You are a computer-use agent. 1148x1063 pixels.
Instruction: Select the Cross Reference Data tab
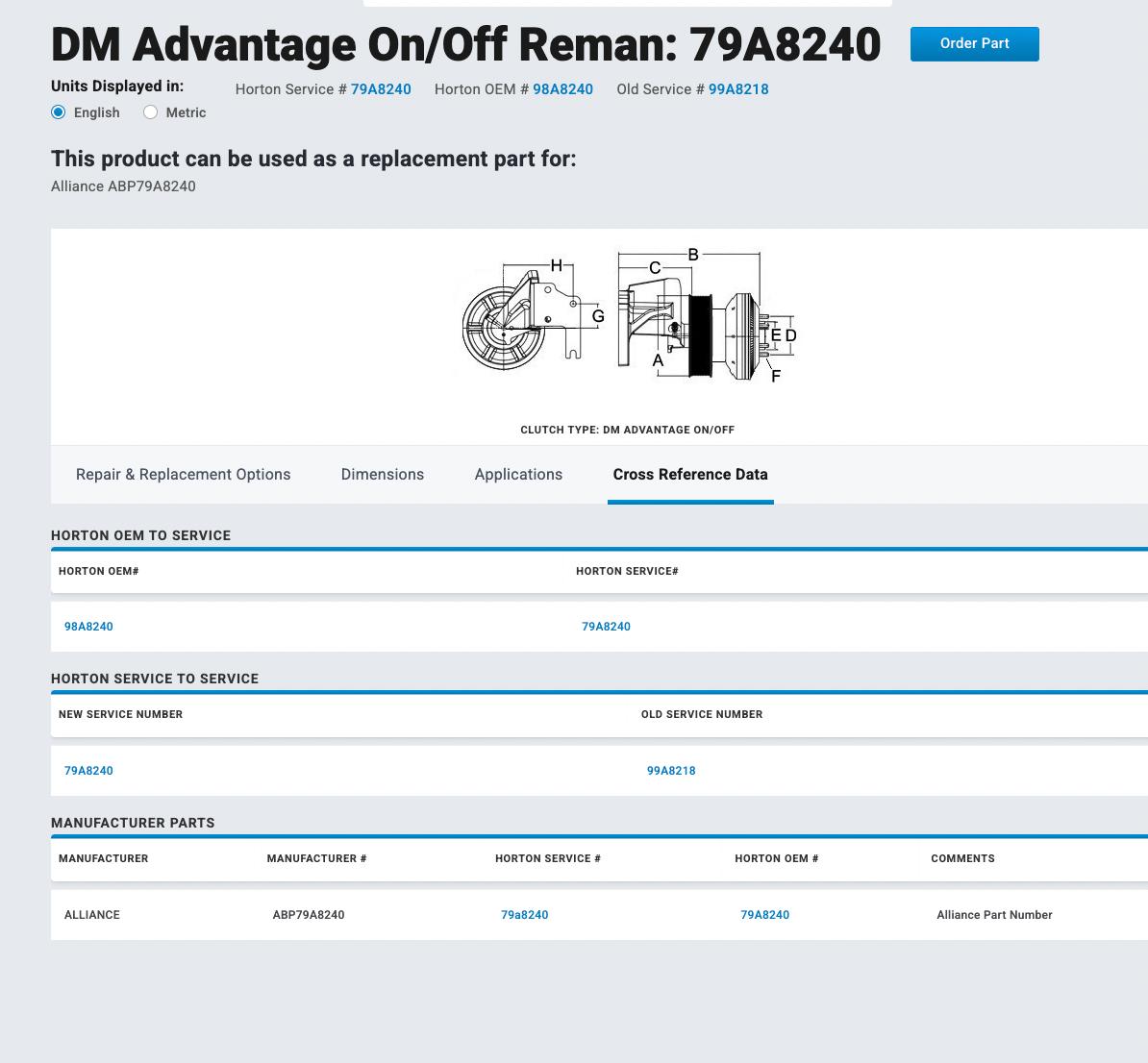[x=690, y=475]
